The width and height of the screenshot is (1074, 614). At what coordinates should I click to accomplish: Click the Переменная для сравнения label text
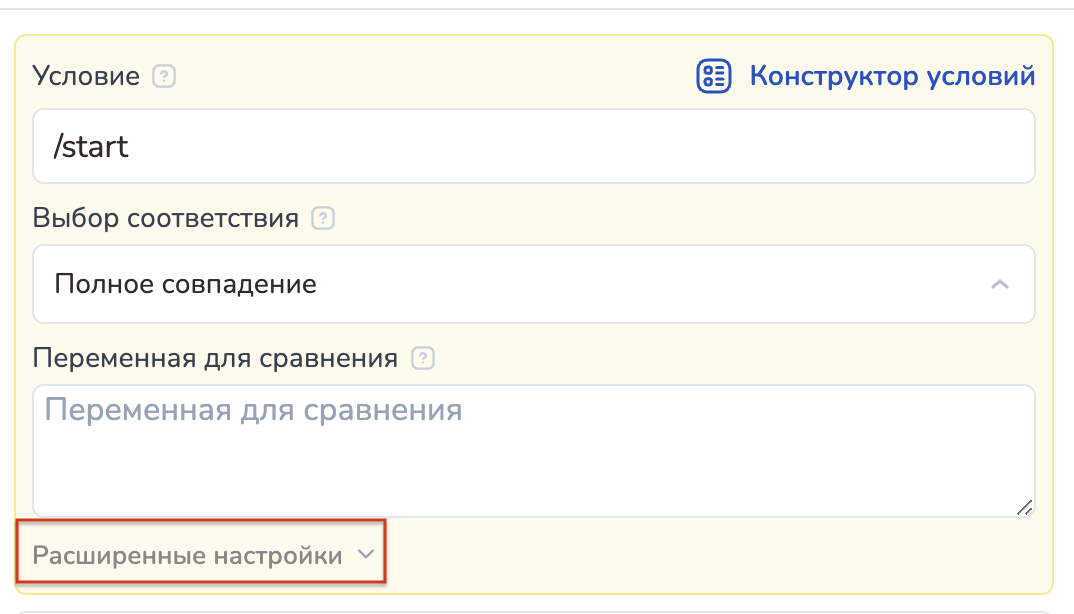click(216, 358)
